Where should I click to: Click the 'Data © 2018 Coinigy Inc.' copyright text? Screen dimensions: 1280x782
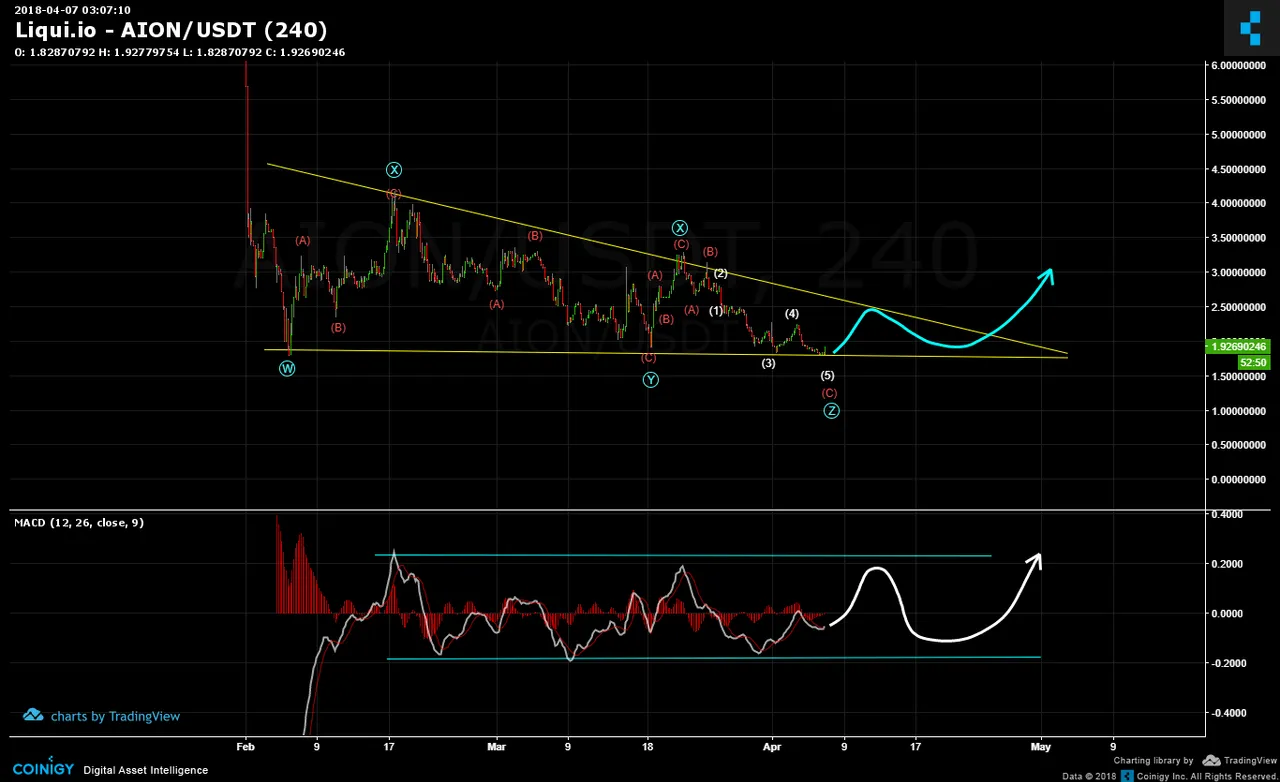pyautogui.click(x=1170, y=776)
